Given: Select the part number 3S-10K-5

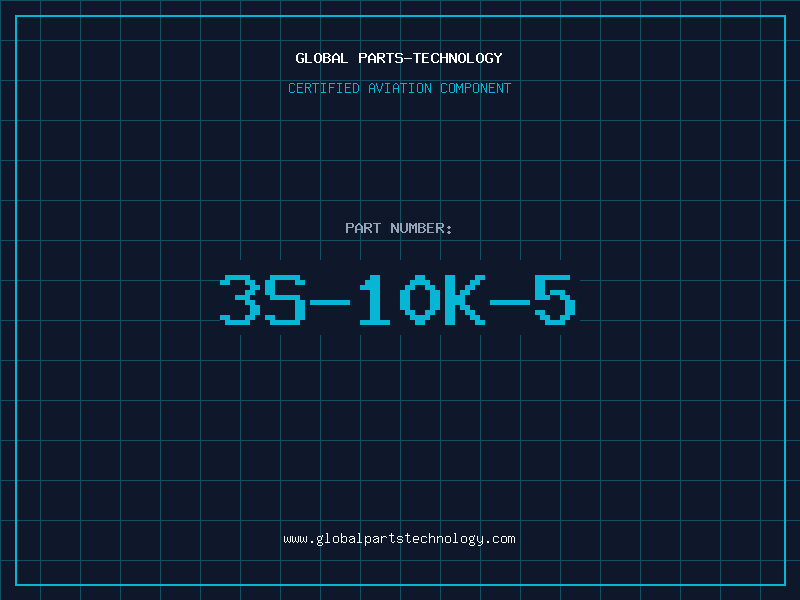Looking at the screenshot, I should (398, 299).
